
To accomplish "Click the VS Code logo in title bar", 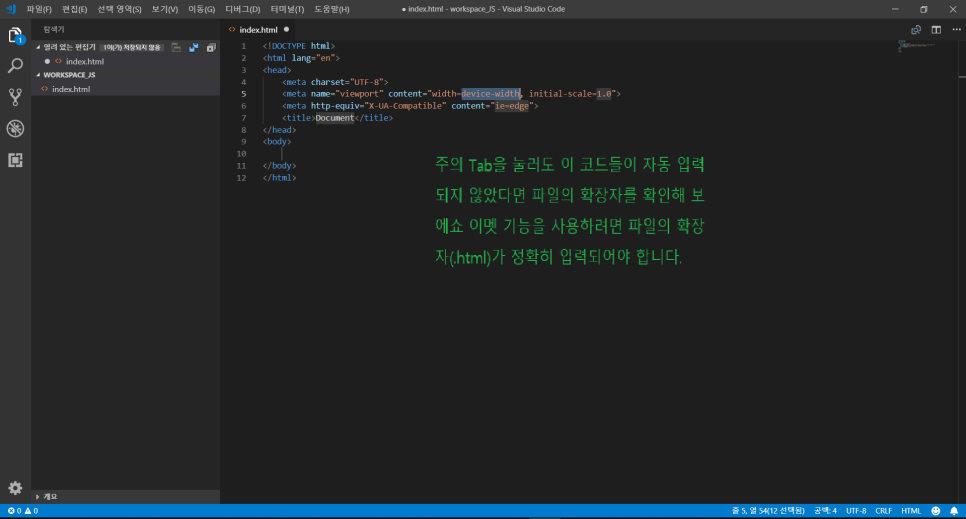I will pyautogui.click(x=11, y=9).
